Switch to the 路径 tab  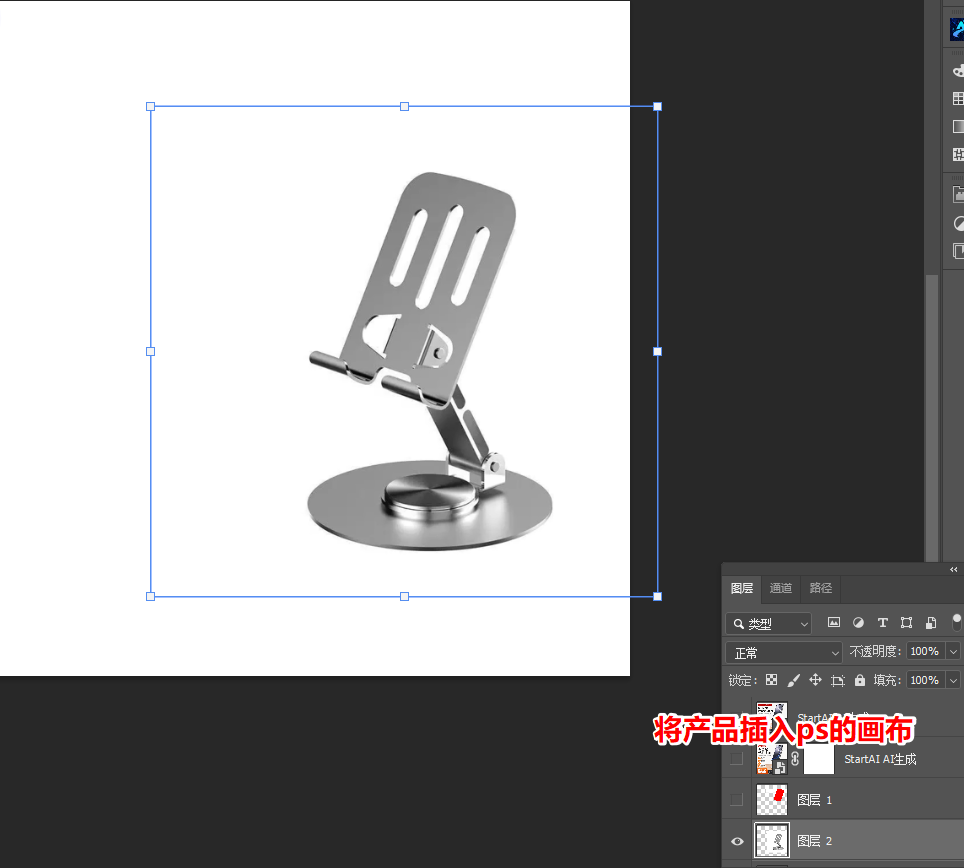pyautogui.click(x=821, y=588)
